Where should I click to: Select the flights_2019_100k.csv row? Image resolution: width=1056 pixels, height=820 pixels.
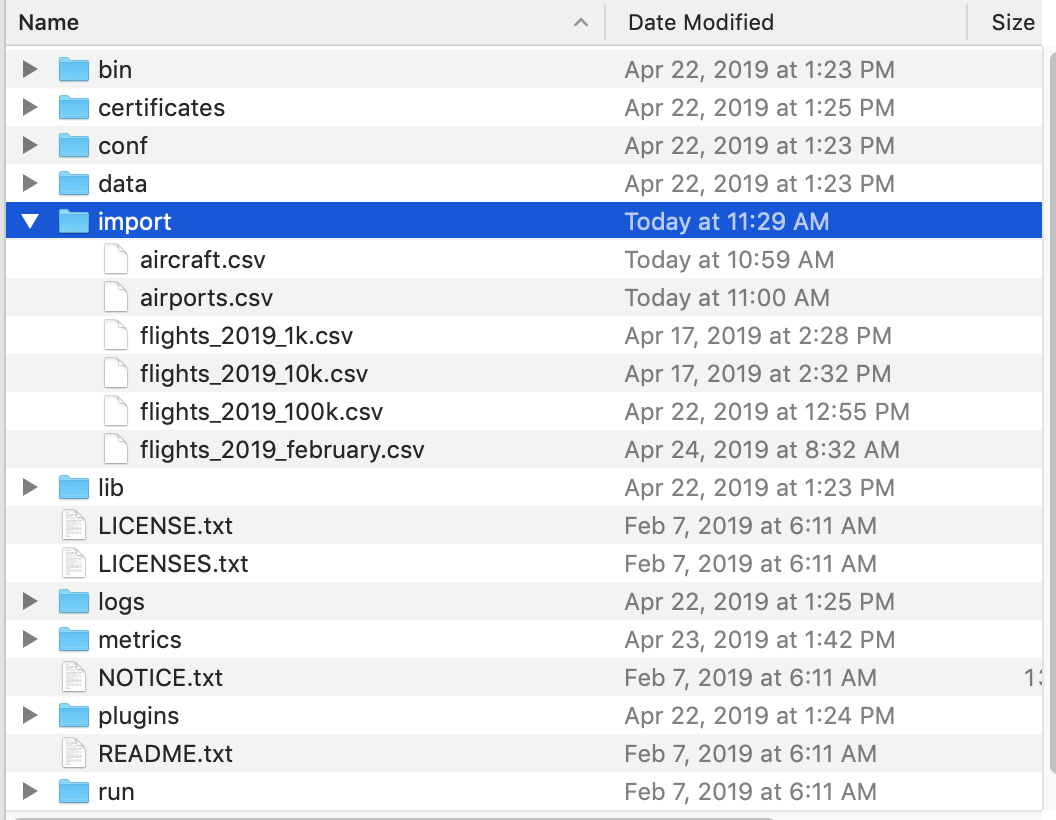261,412
